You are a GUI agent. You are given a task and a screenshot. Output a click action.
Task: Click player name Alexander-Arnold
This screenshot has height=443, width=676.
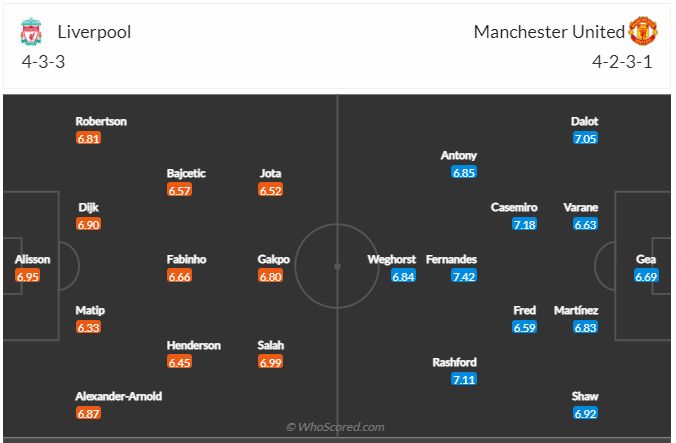(x=119, y=396)
